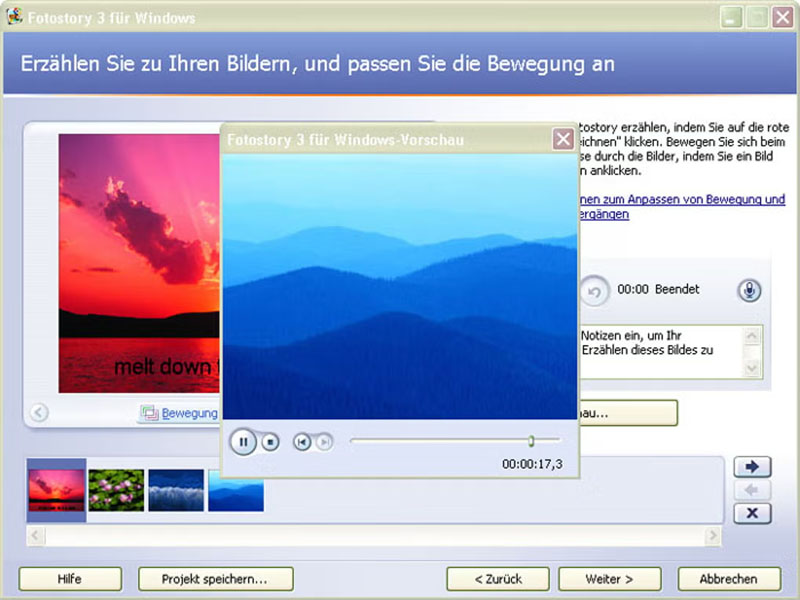Click the preview button behind Vorschau window
The height and width of the screenshot is (600, 800).
pos(628,413)
